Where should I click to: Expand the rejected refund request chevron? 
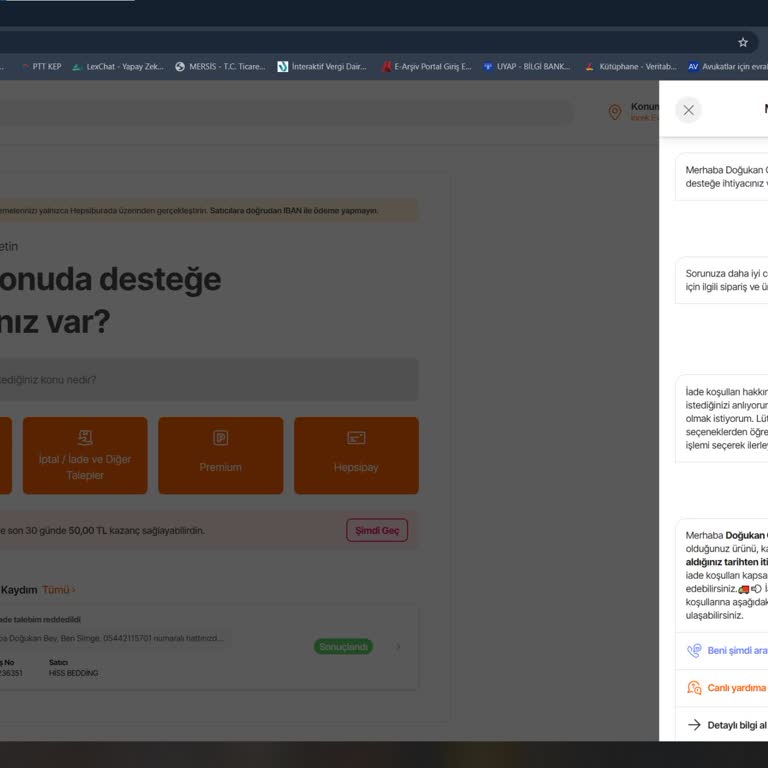[398, 647]
